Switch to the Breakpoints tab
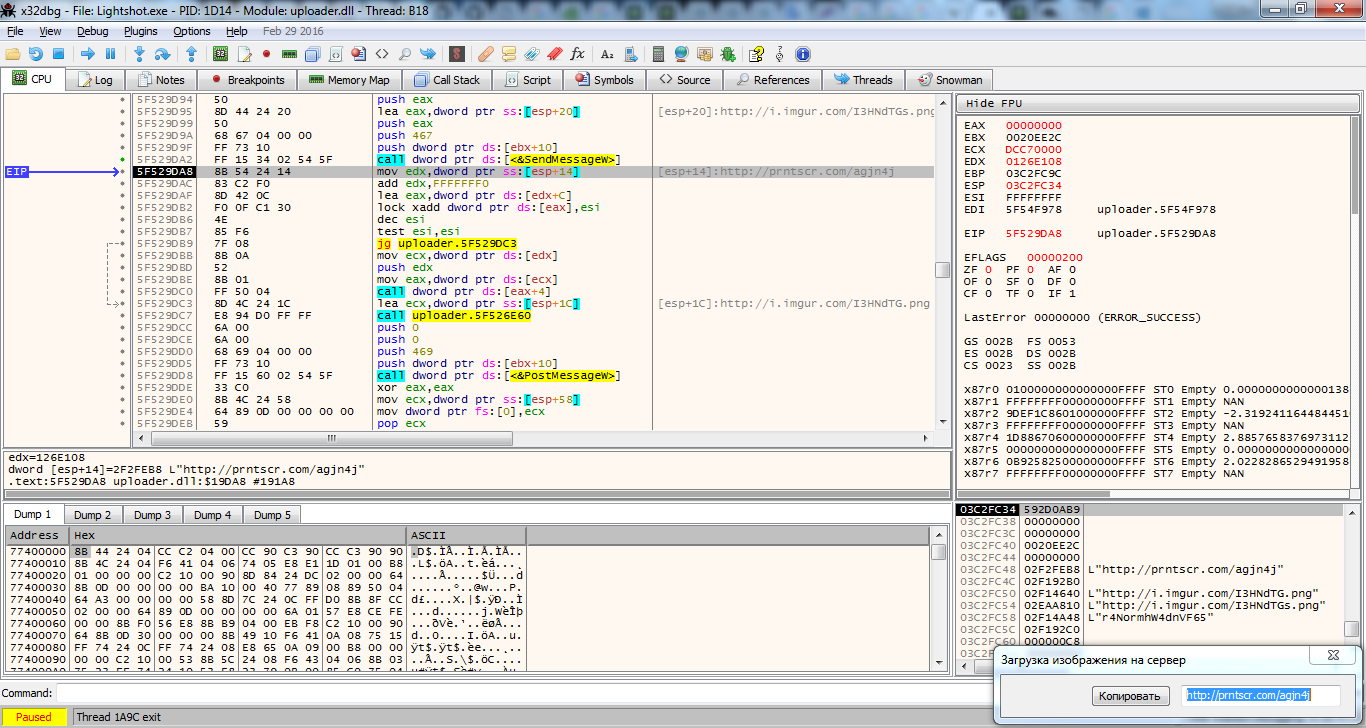 [x=247, y=80]
